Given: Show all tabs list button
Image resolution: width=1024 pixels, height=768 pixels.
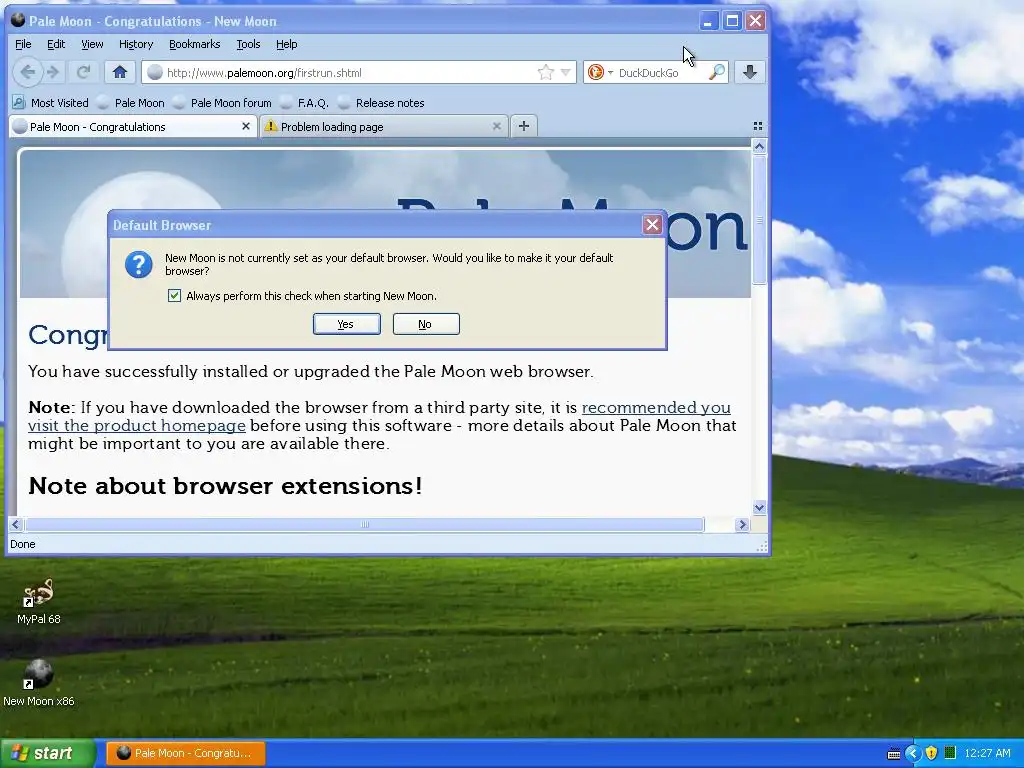Looking at the screenshot, I should click(758, 126).
